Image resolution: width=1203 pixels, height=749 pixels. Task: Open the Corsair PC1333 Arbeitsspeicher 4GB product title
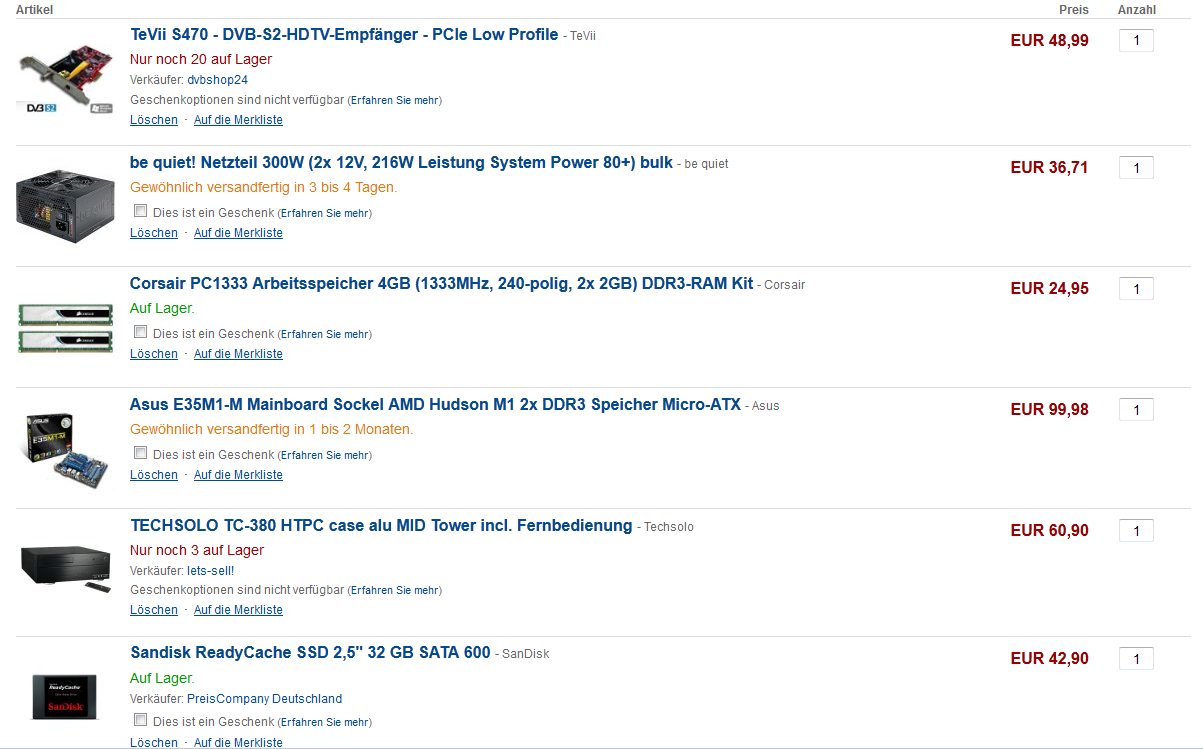[441, 284]
